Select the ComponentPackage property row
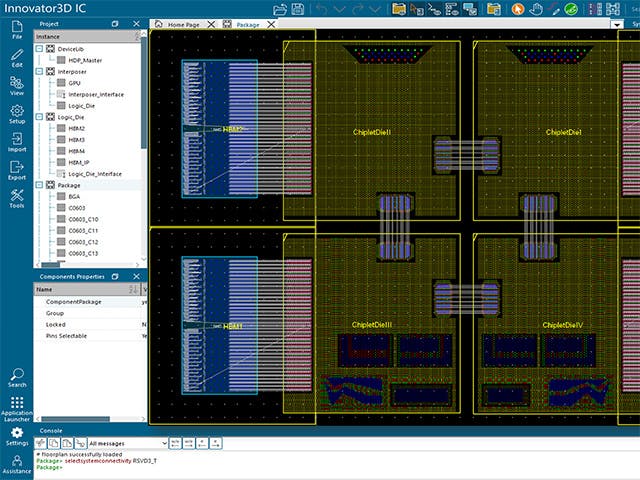The image size is (640, 480). click(90, 302)
